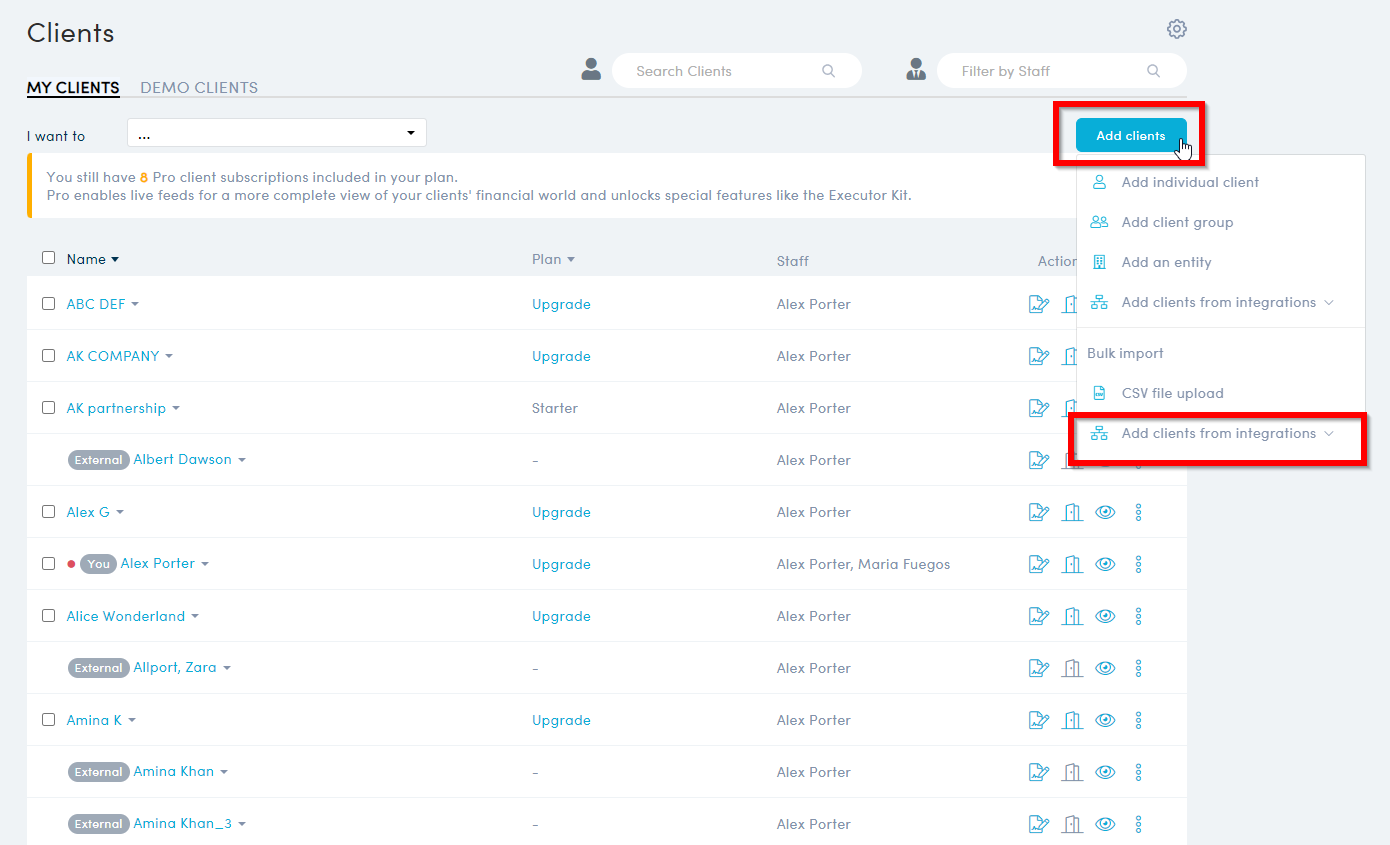Image resolution: width=1390 pixels, height=845 pixels.
Task: Focus the Filter by Staff input field
Action: [x=1062, y=71]
